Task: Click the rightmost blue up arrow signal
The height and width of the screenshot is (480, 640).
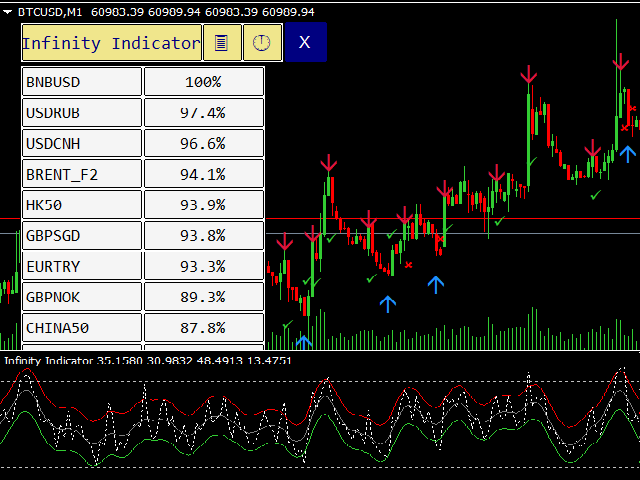Action: coord(627,153)
